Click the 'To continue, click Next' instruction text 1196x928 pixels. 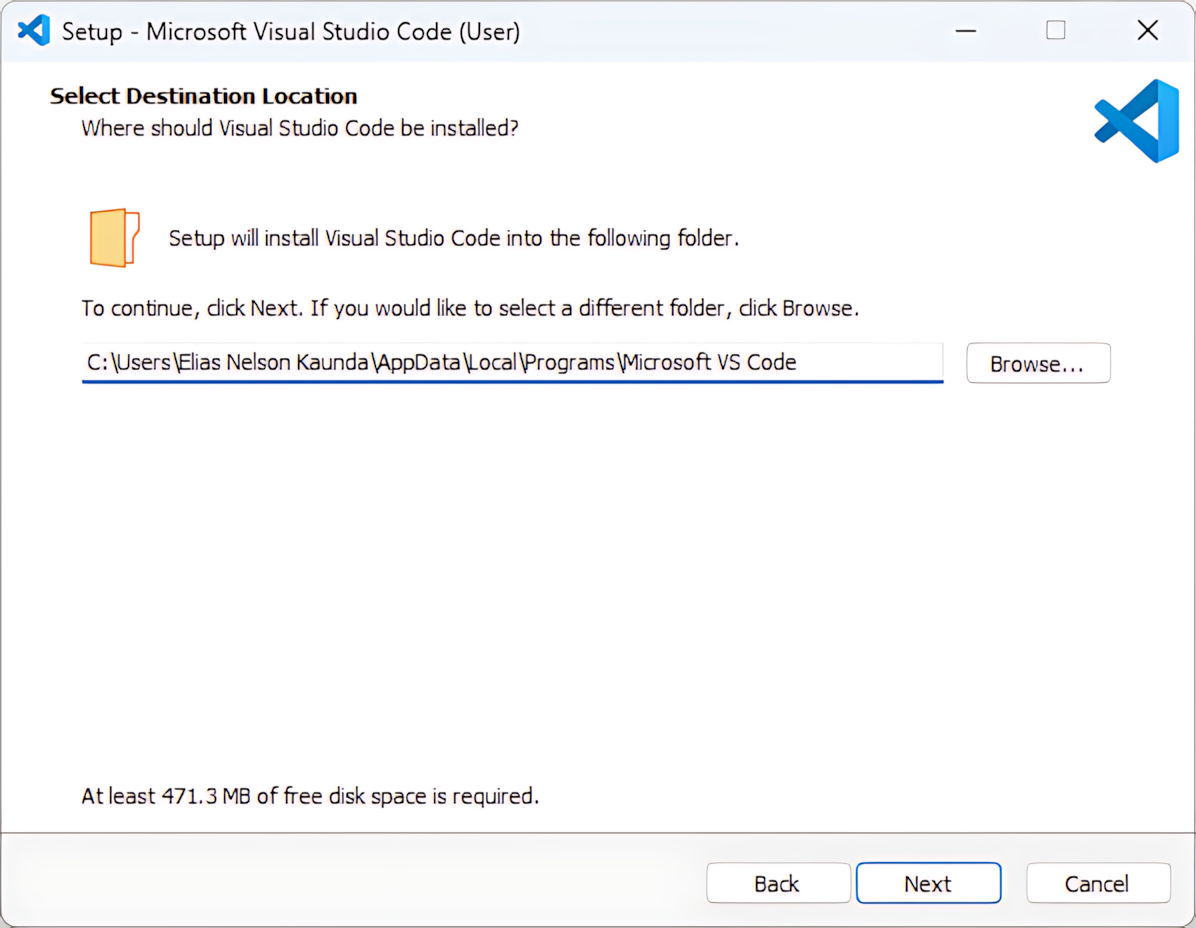point(469,308)
